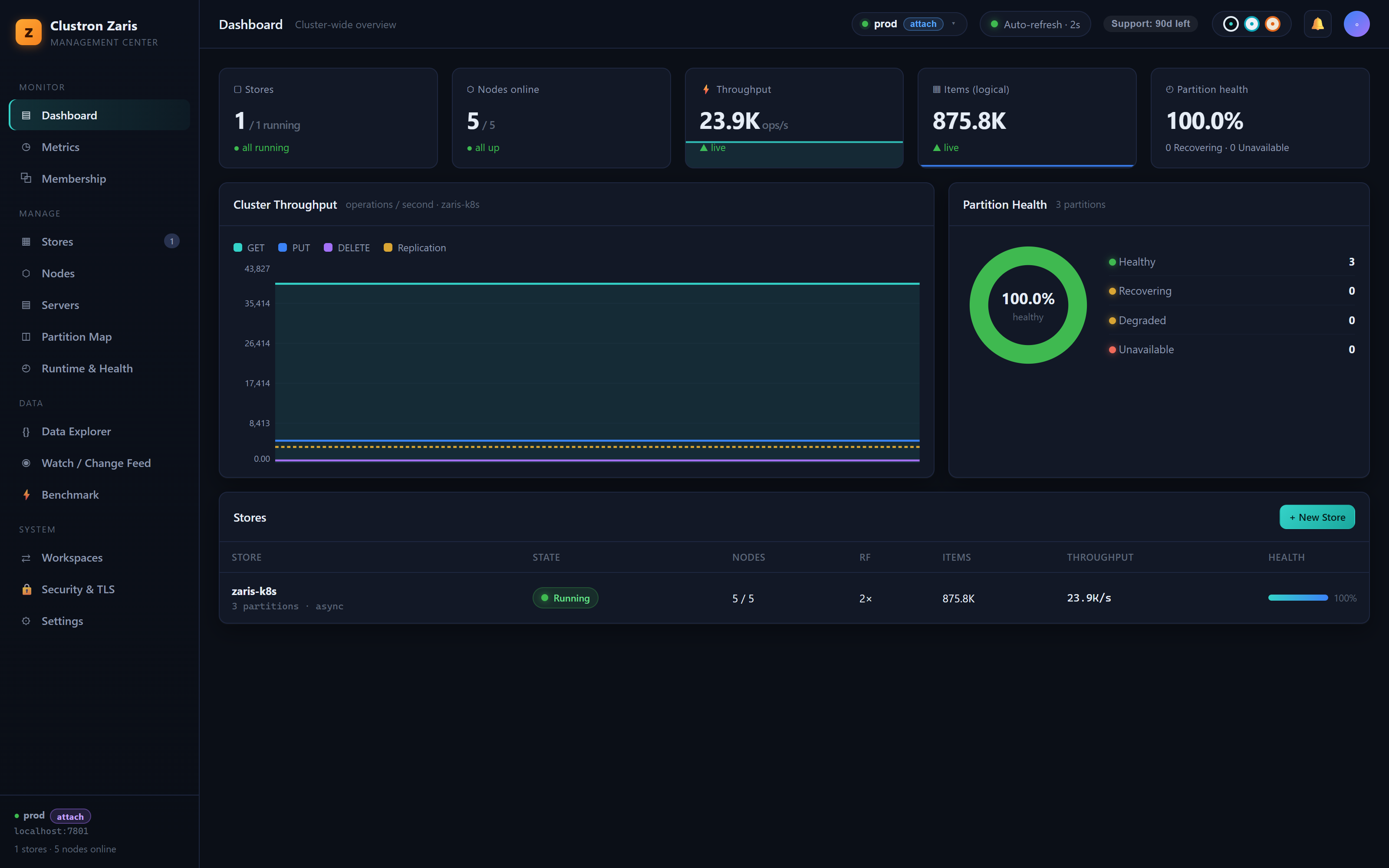This screenshot has width=1389, height=868.
Task: Click the Benchmark lightning icon in sidebar
Action: (x=26, y=495)
